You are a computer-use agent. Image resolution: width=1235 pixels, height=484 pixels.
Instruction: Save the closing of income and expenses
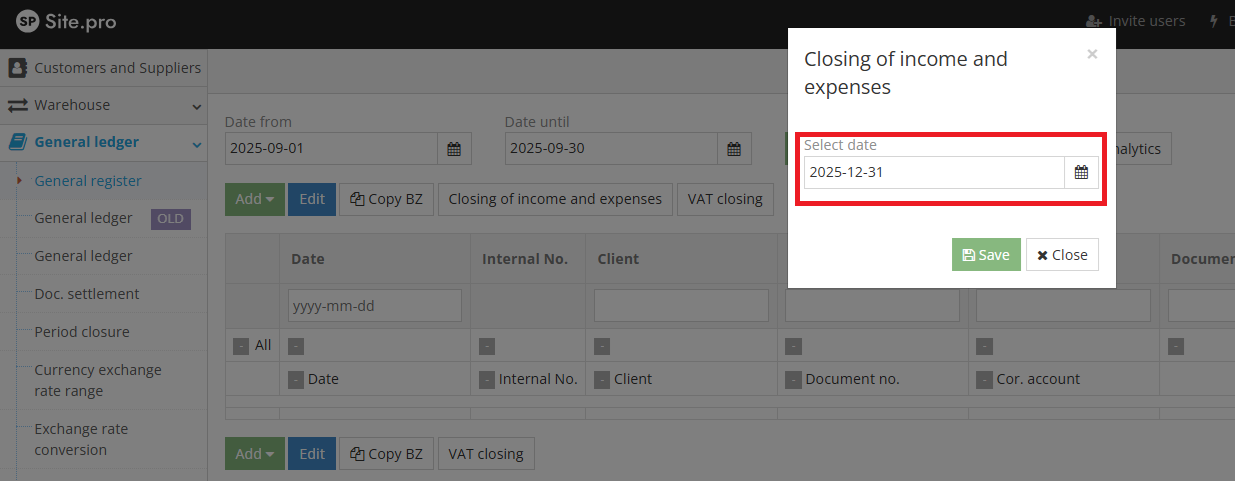tap(985, 255)
